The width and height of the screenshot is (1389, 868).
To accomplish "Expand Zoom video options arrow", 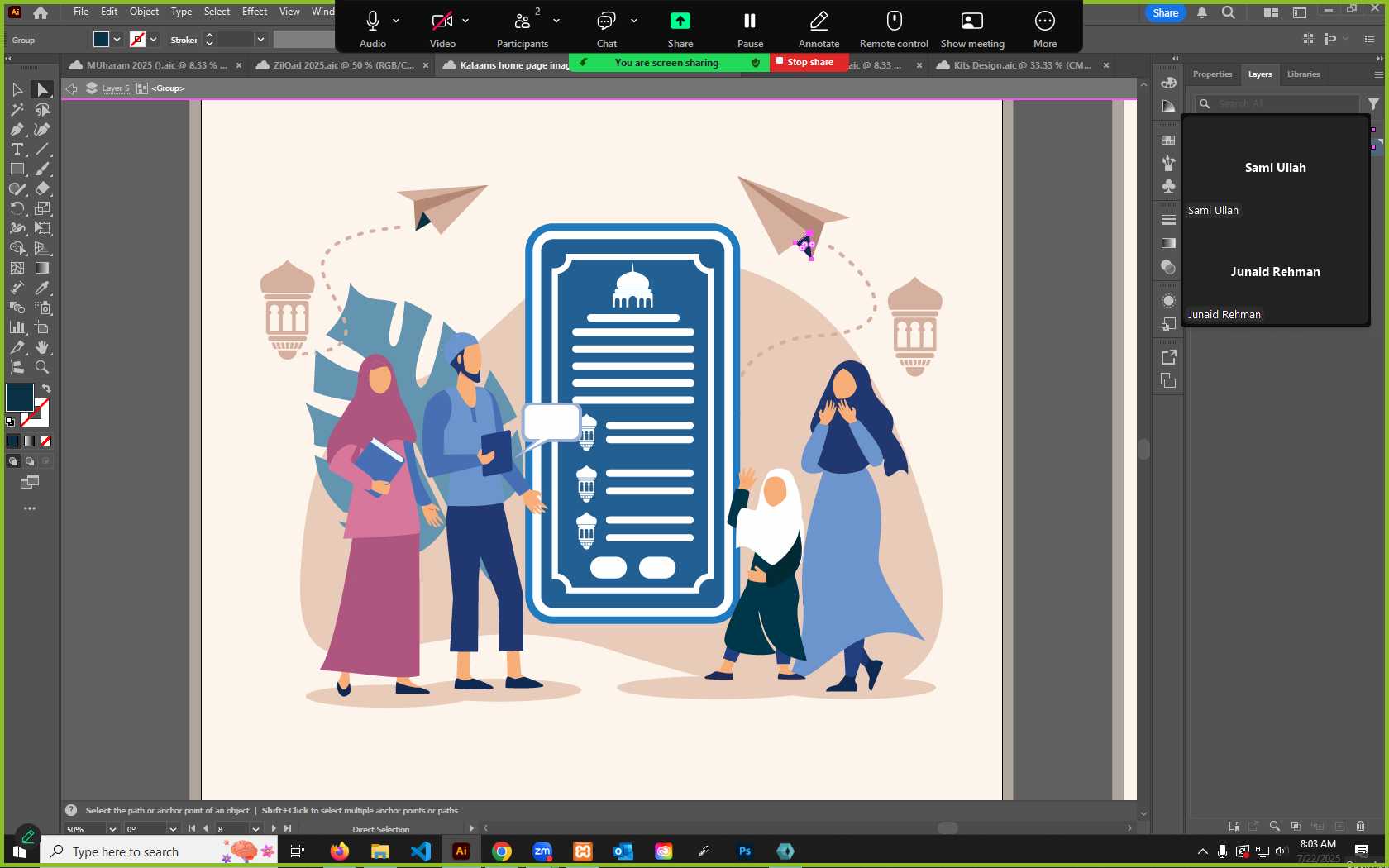I will click(x=465, y=21).
